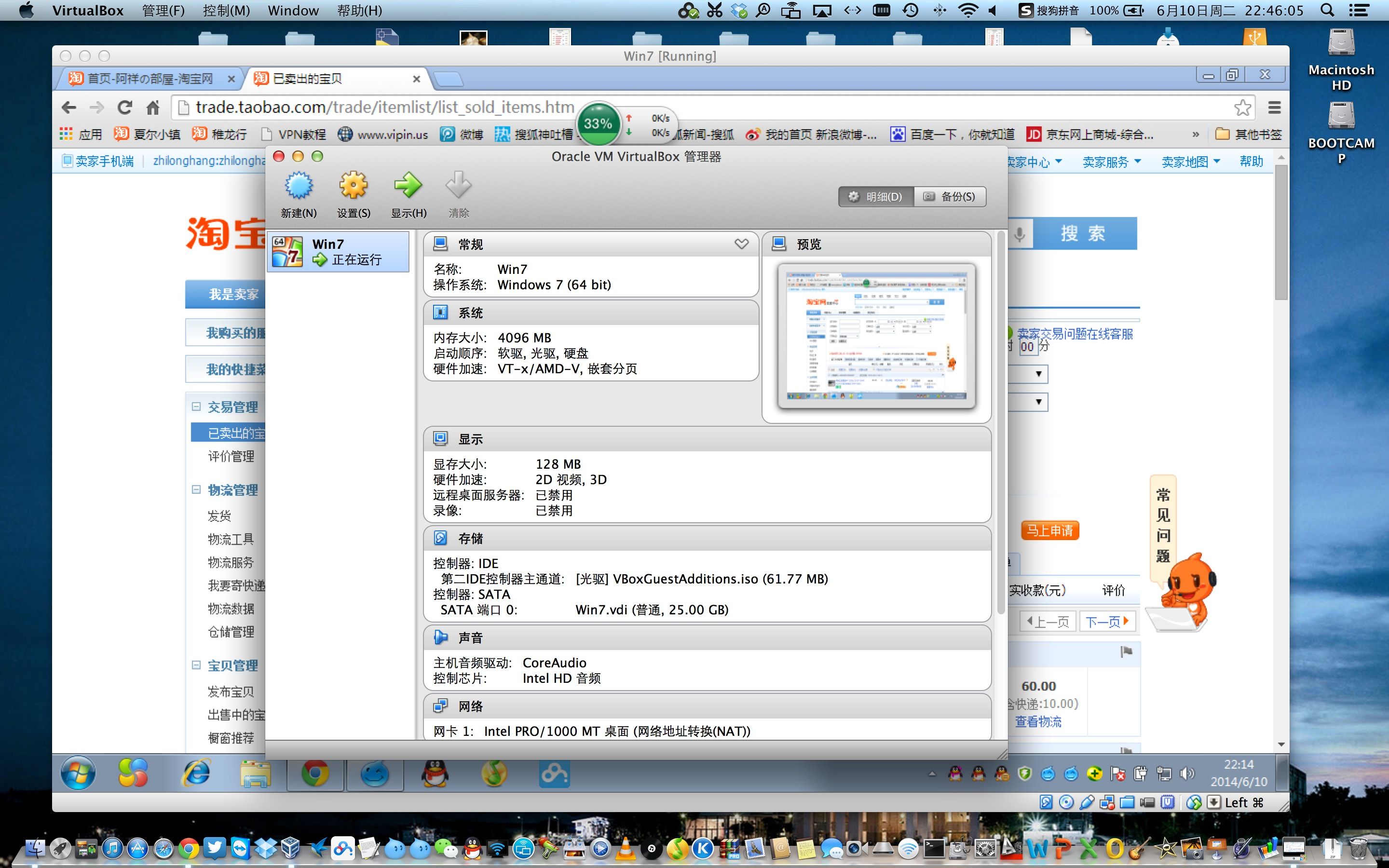Click the 帮助 link on Taobao page
1389x868 pixels.
[x=1251, y=162]
